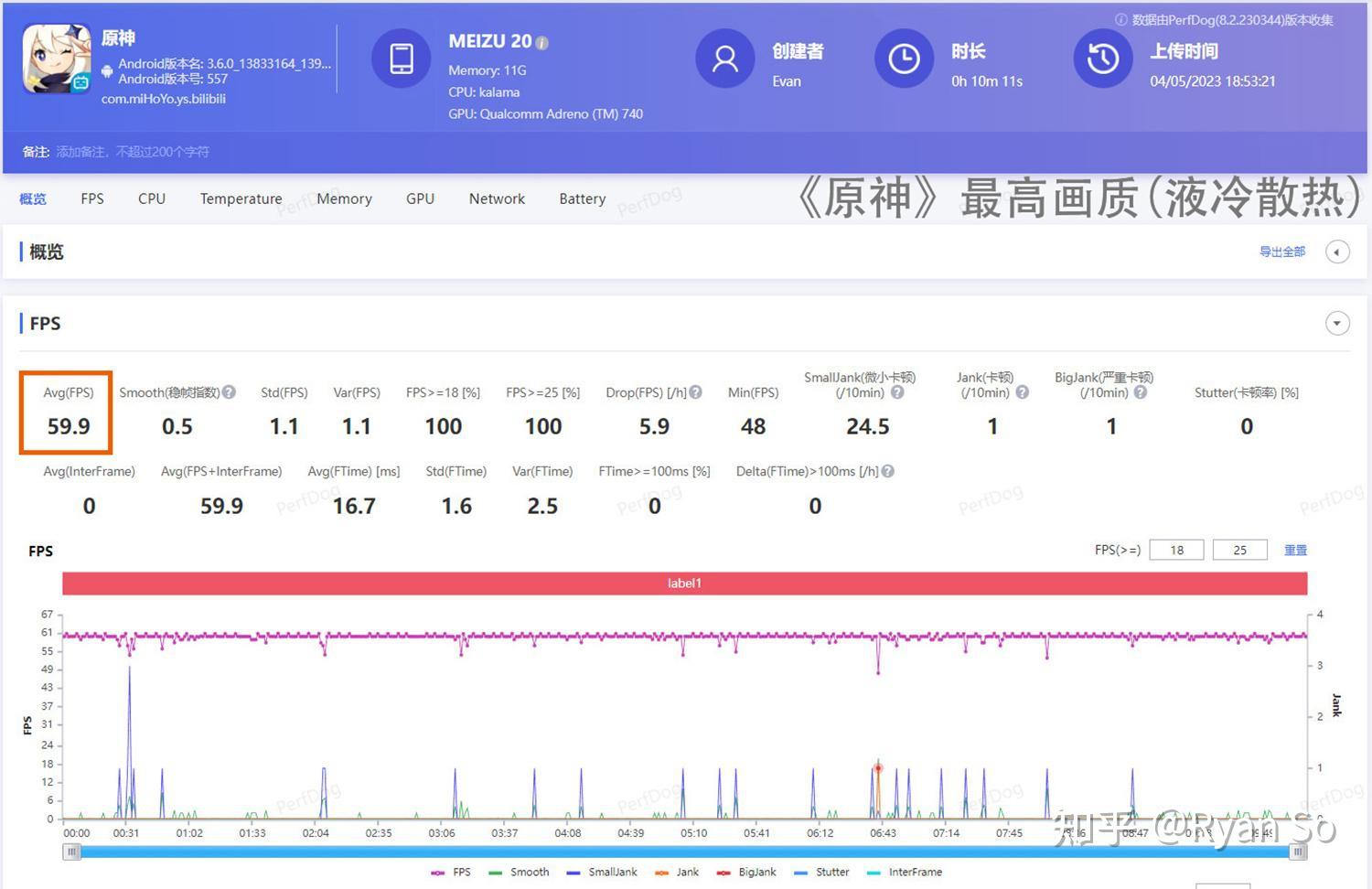Toggle the BigJank series in chart legend
The image size is (1372, 889).
[x=746, y=872]
